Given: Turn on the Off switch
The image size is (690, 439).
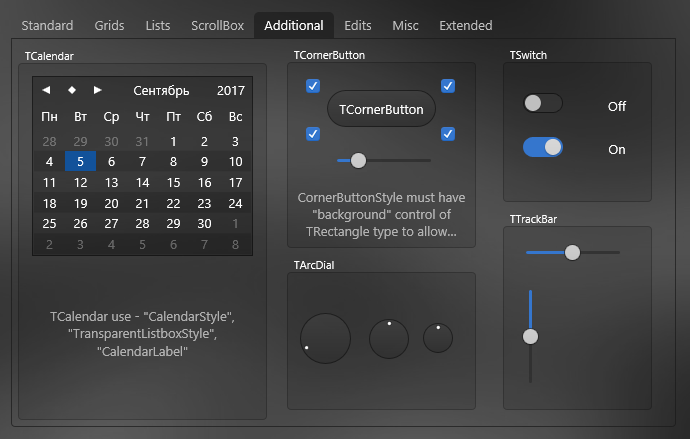Looking at the screenshot, I should [x=543, y=103].
